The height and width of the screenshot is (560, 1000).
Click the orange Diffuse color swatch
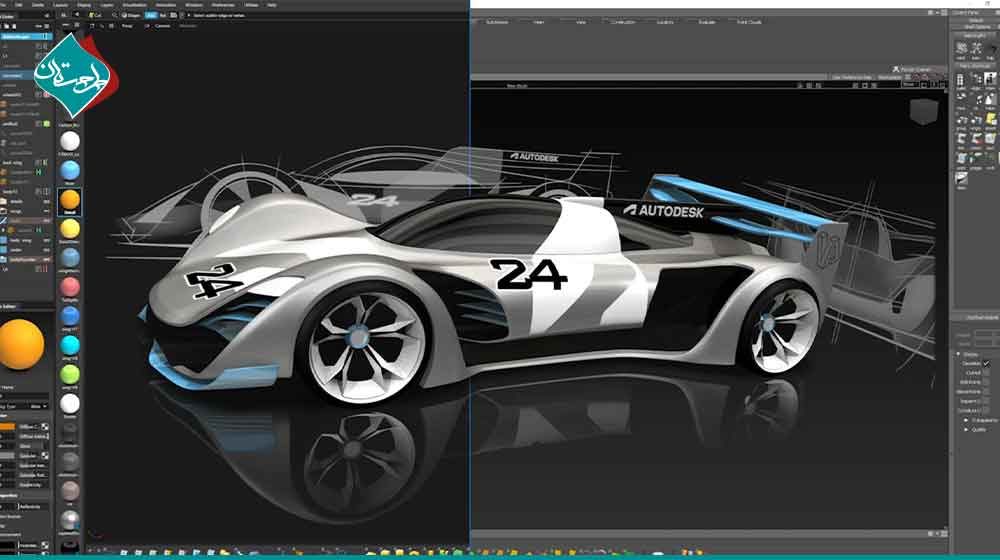(7, 426)
